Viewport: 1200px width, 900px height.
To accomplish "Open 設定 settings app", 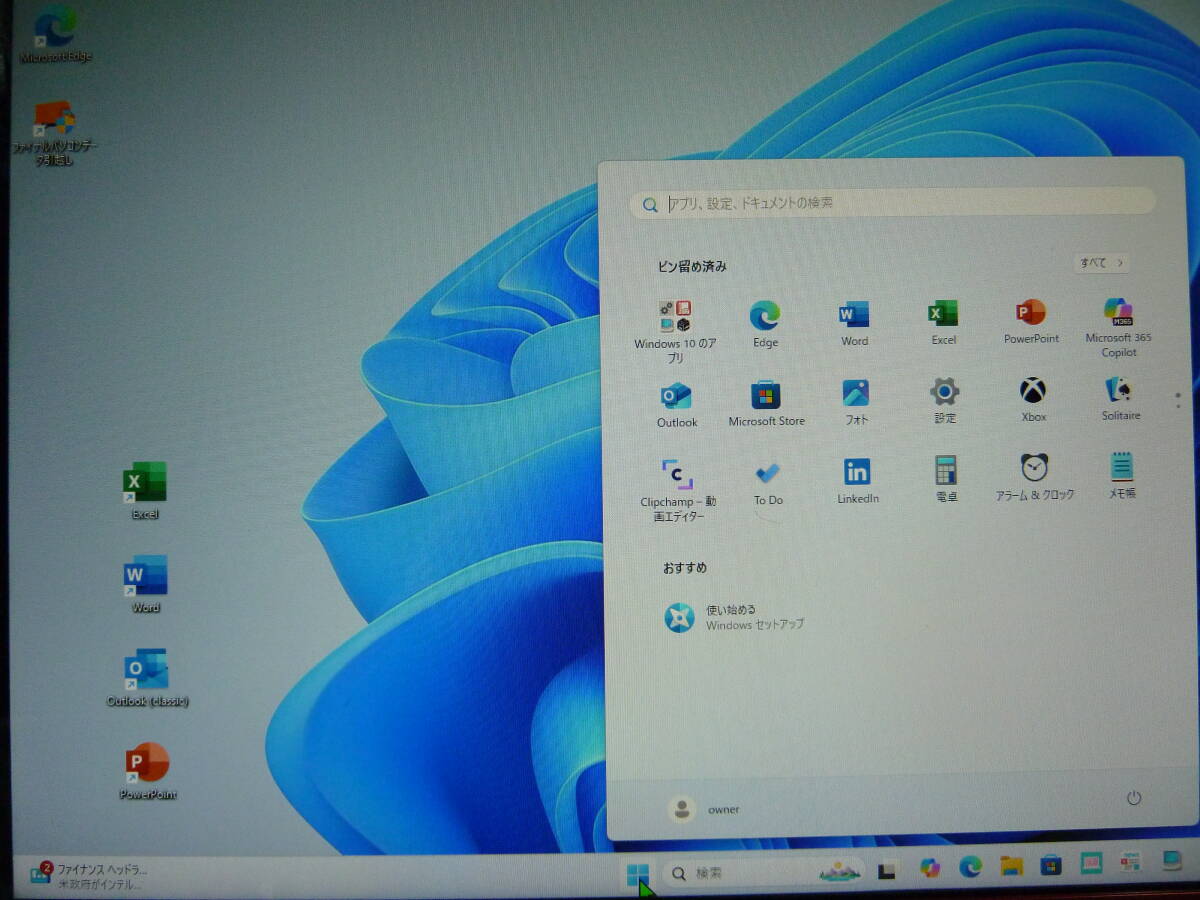I will 945,401.
